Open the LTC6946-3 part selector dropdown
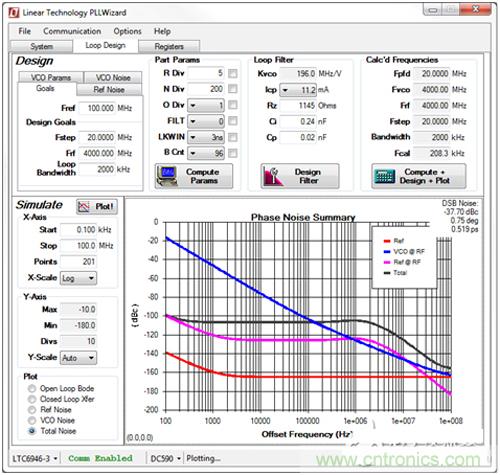This screenshot has width=500, height=475. click(x=34, y=459)
